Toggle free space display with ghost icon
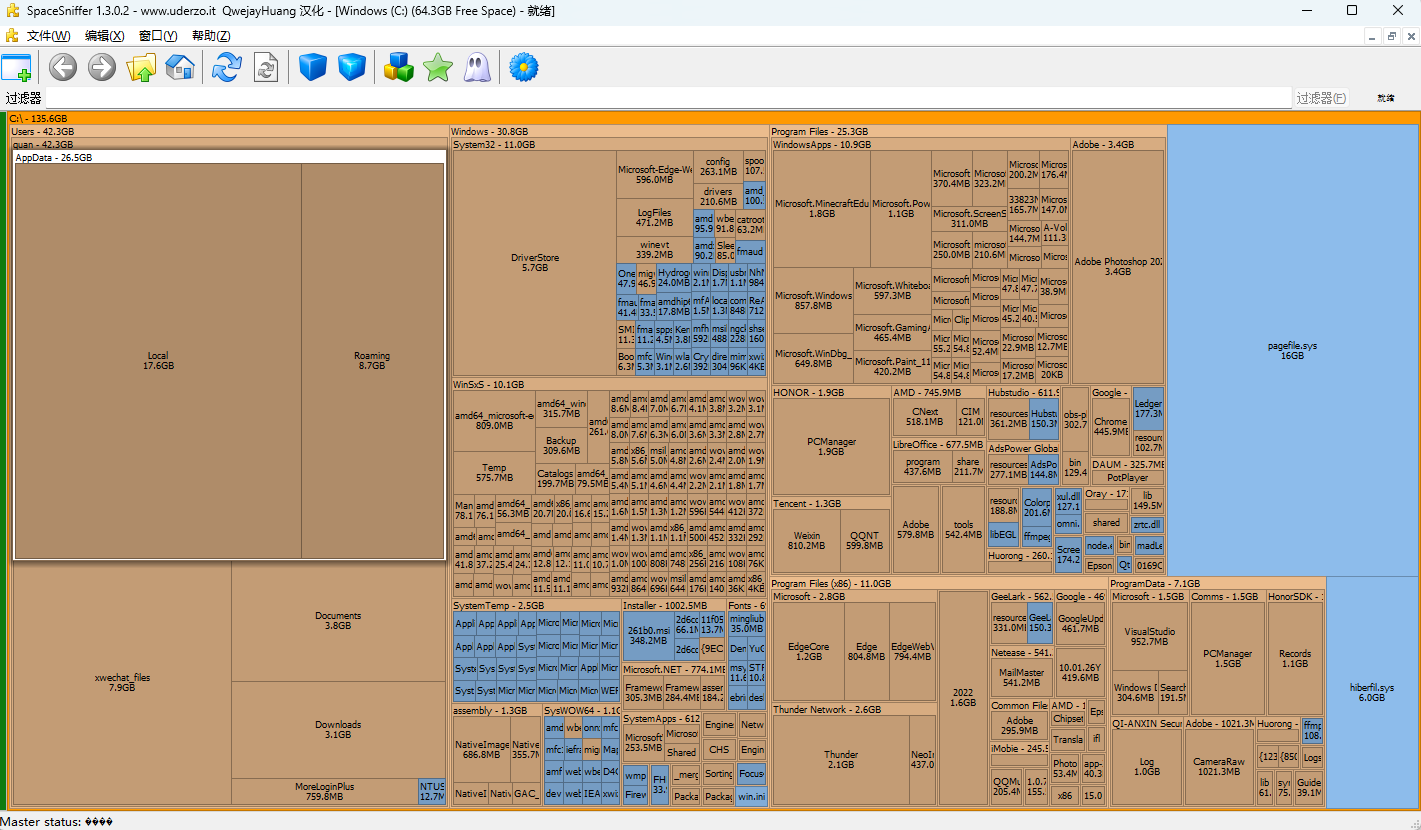Image resolution: width=1421 pixels, height=830 pixels. tap(477, 68)
